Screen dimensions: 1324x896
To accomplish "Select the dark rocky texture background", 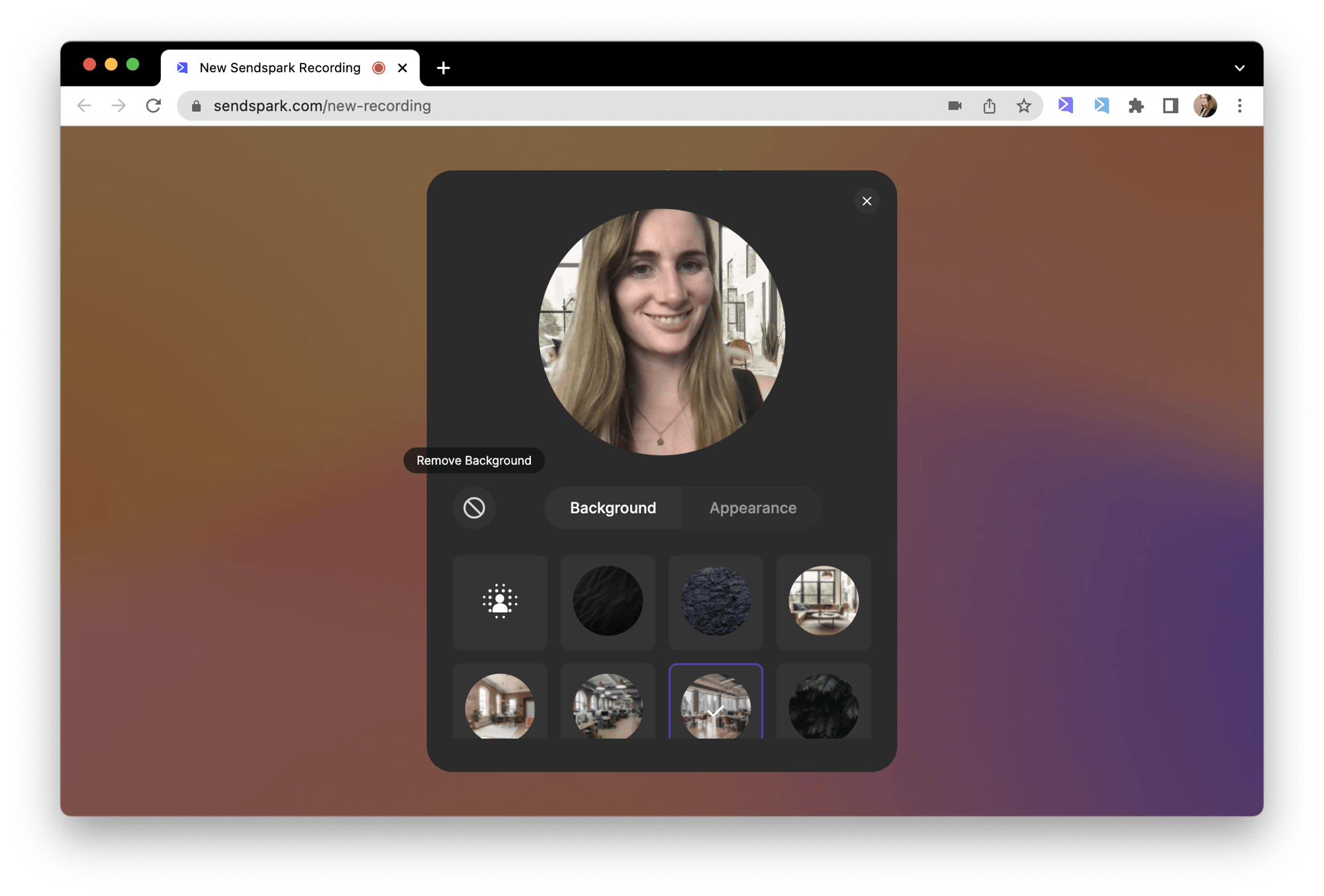I will pos(715,600).
